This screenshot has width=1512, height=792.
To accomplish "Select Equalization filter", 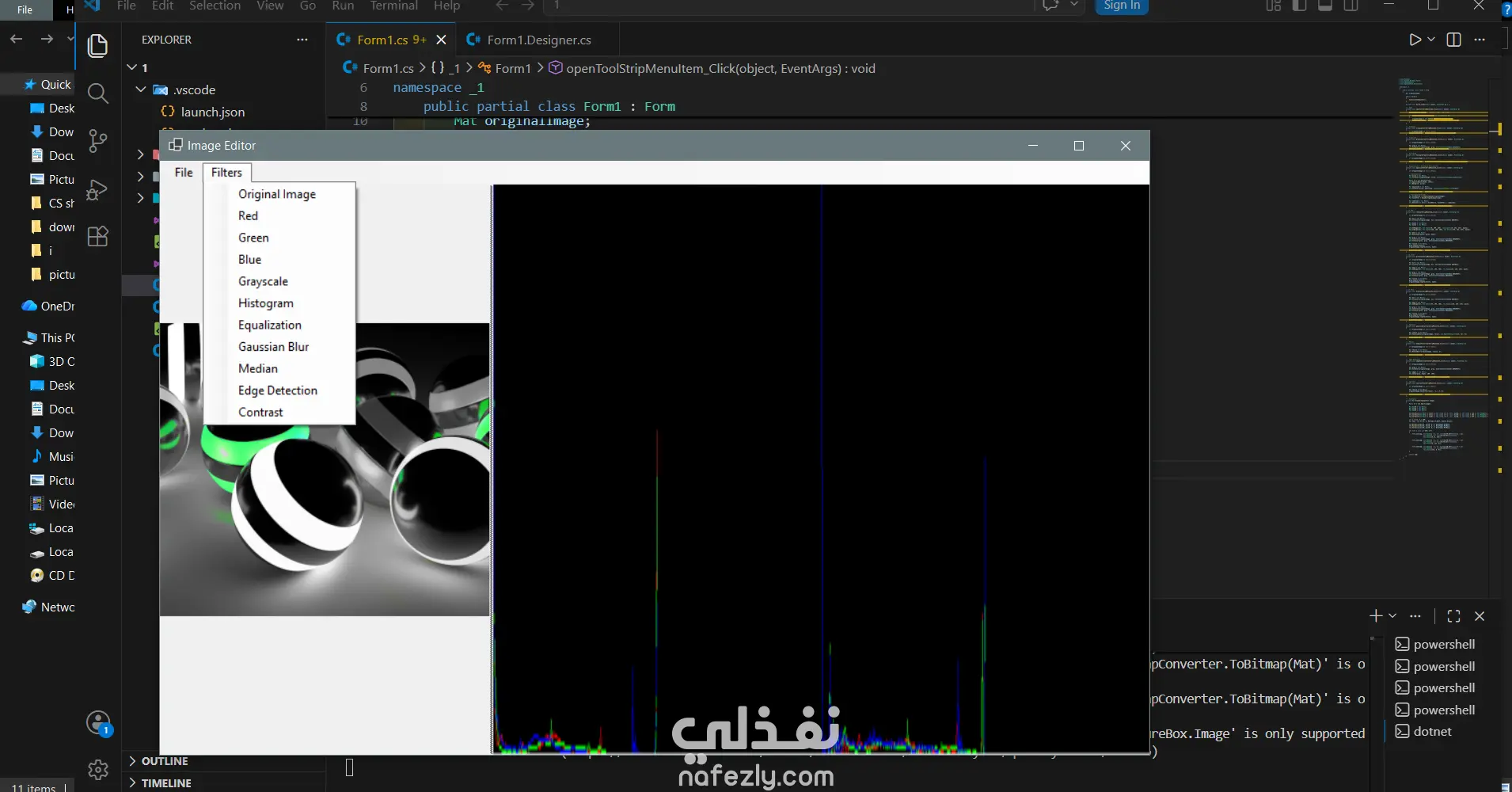I will click(269, 325).
